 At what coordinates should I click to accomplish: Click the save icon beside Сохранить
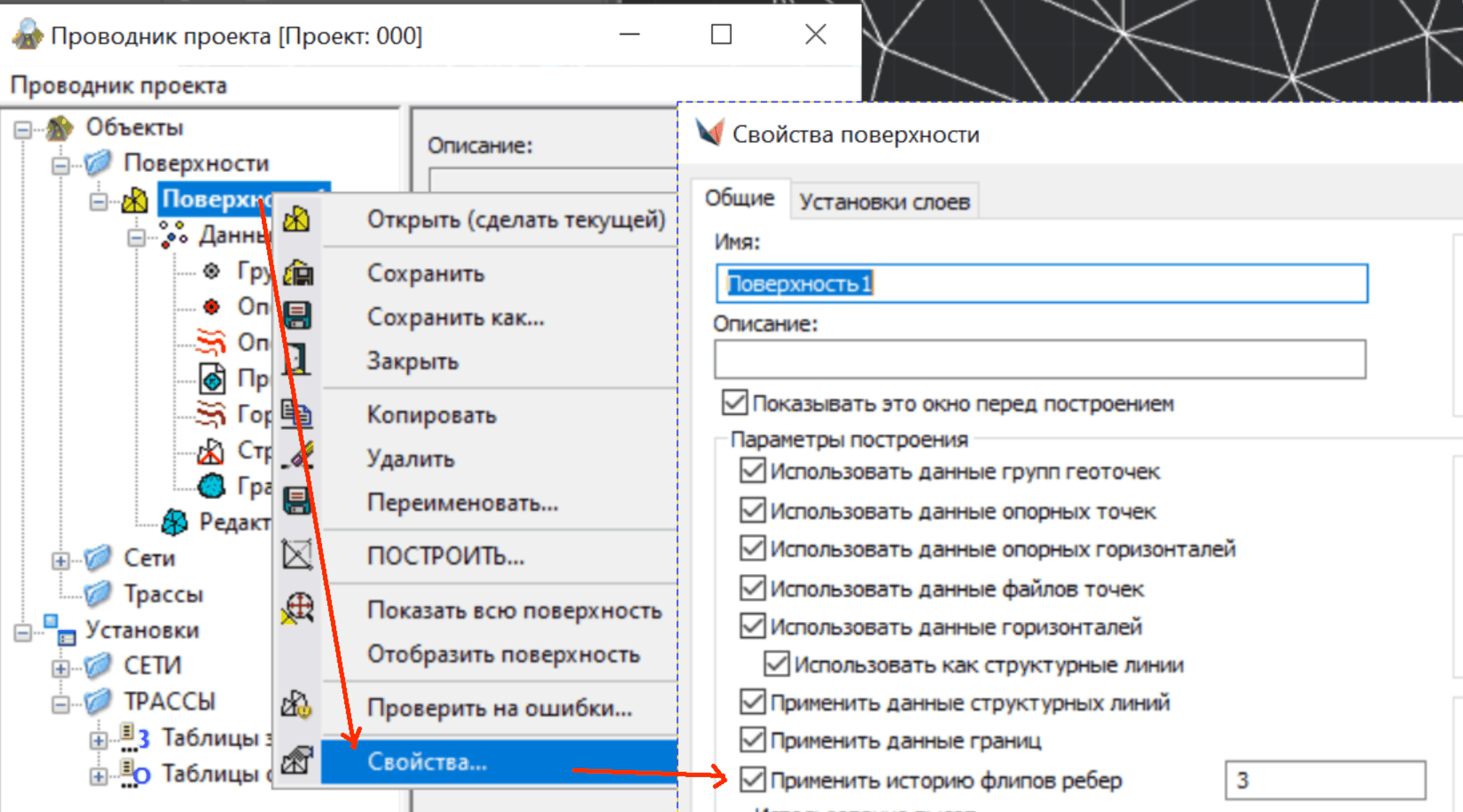click(x=298, y=273)
